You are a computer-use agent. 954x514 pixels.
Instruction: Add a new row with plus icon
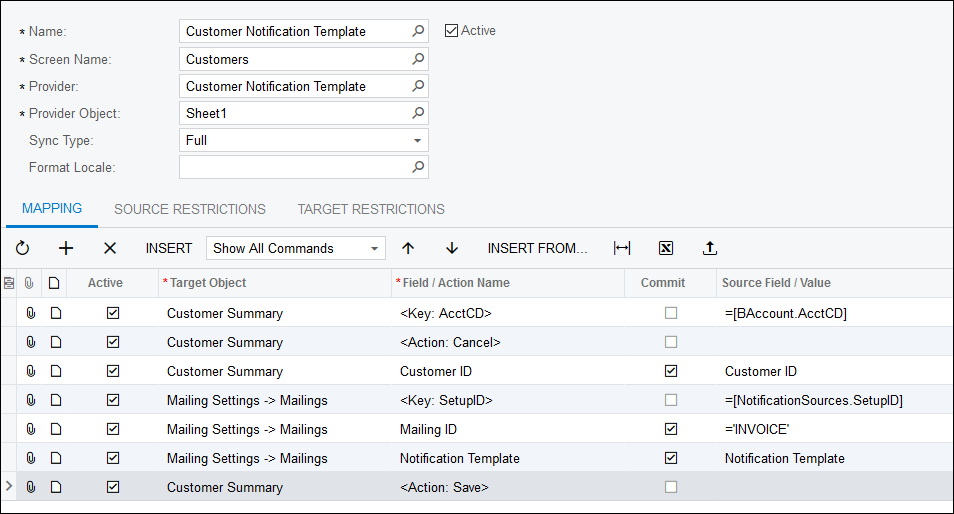click(x=66, y=248)
